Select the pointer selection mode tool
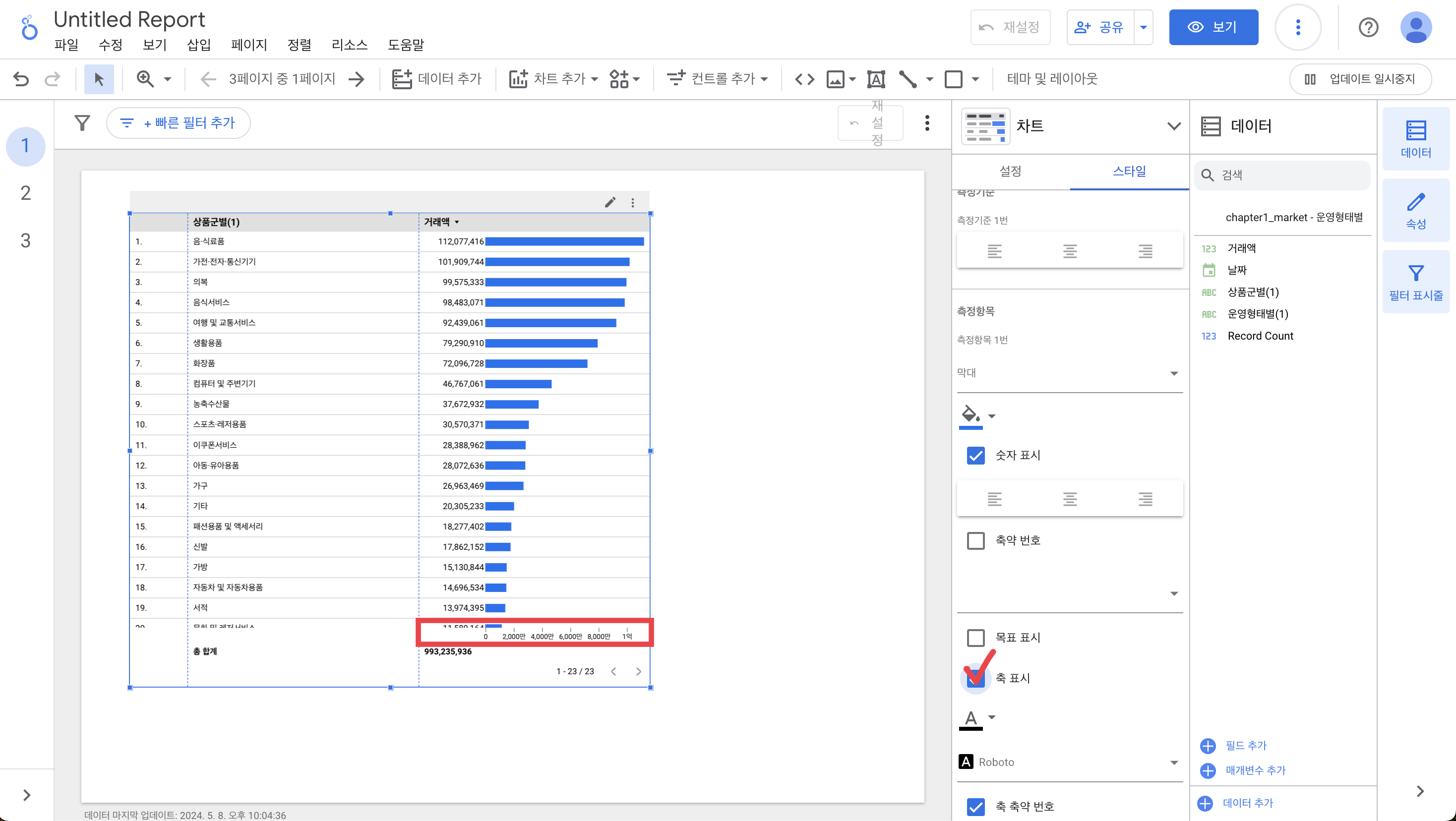This screenshot has width=1456, height=821. point(99,79)
